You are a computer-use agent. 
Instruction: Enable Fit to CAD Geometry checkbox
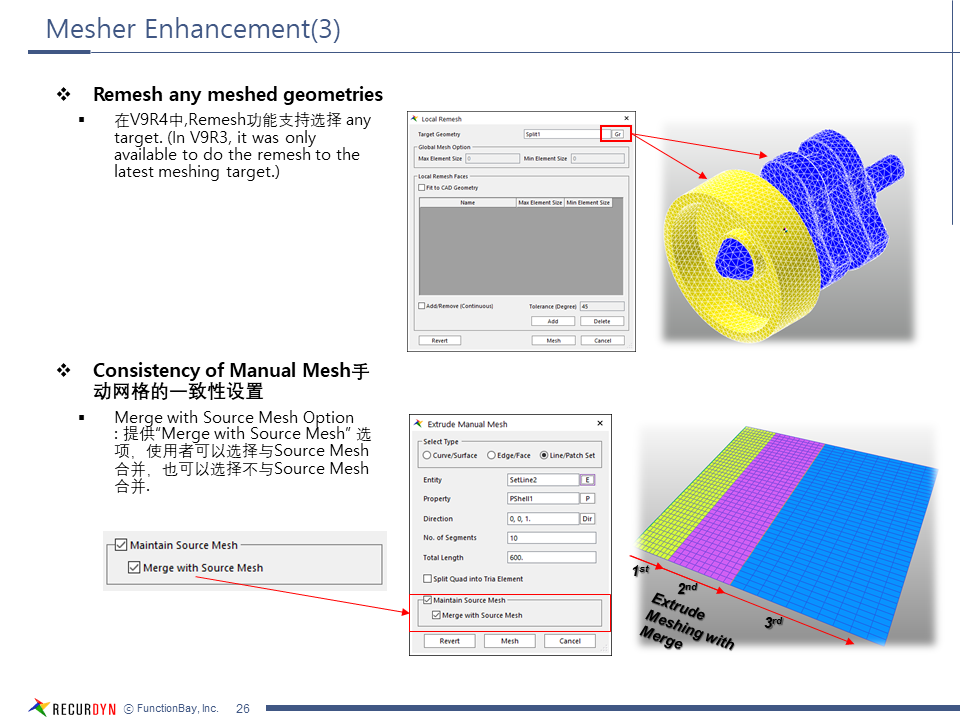click(x=421, y=188)
